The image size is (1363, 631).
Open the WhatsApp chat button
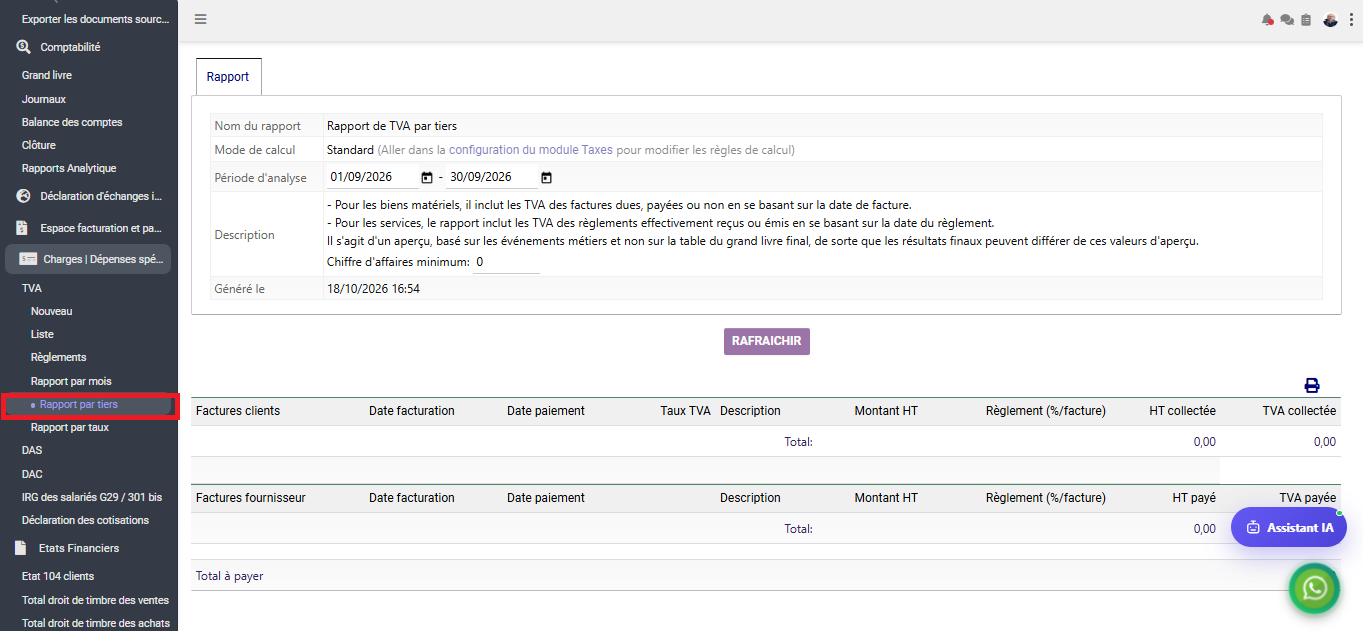(1316, 588)
